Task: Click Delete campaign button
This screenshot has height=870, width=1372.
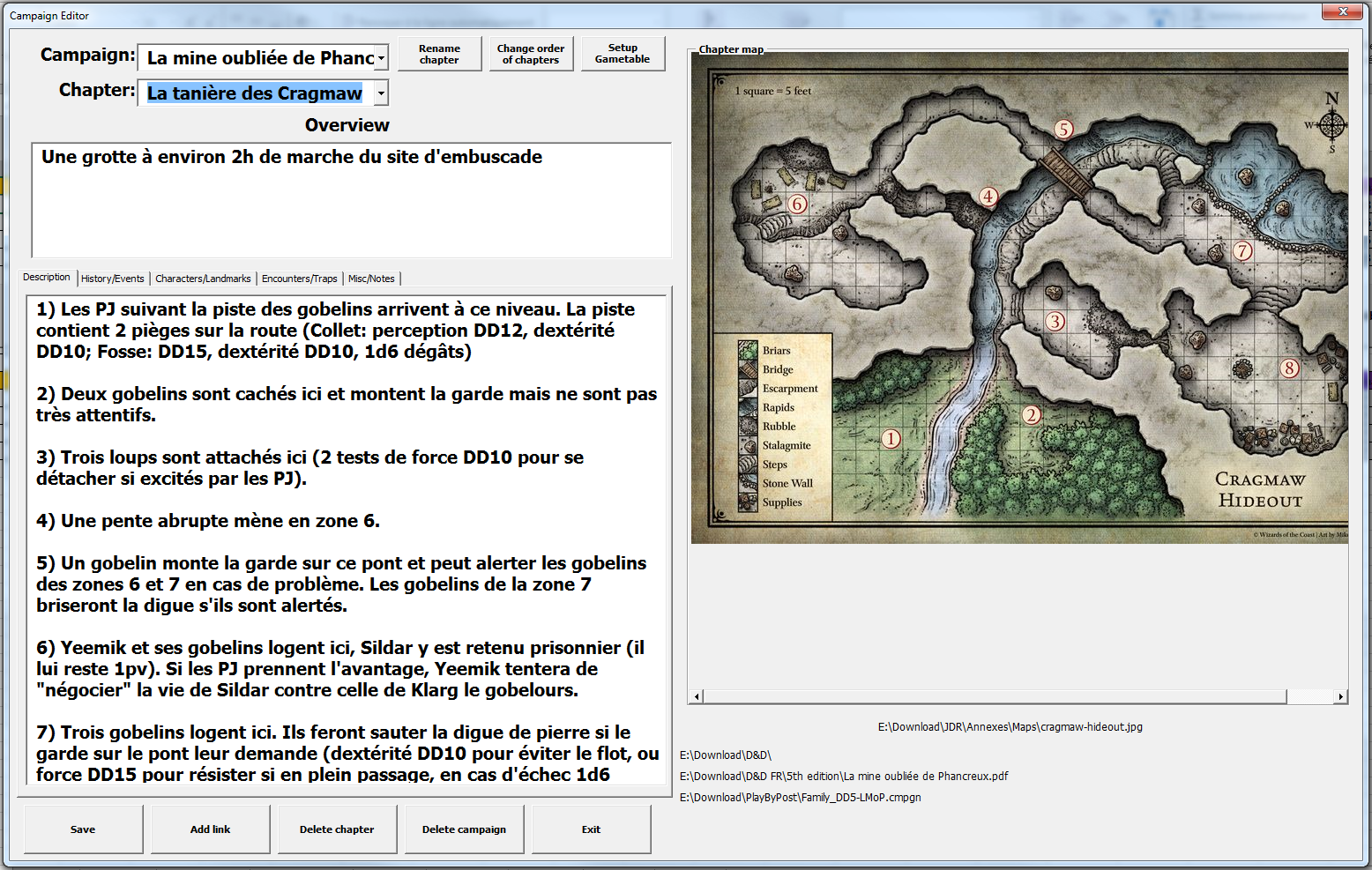Action: tap(464, 829)
